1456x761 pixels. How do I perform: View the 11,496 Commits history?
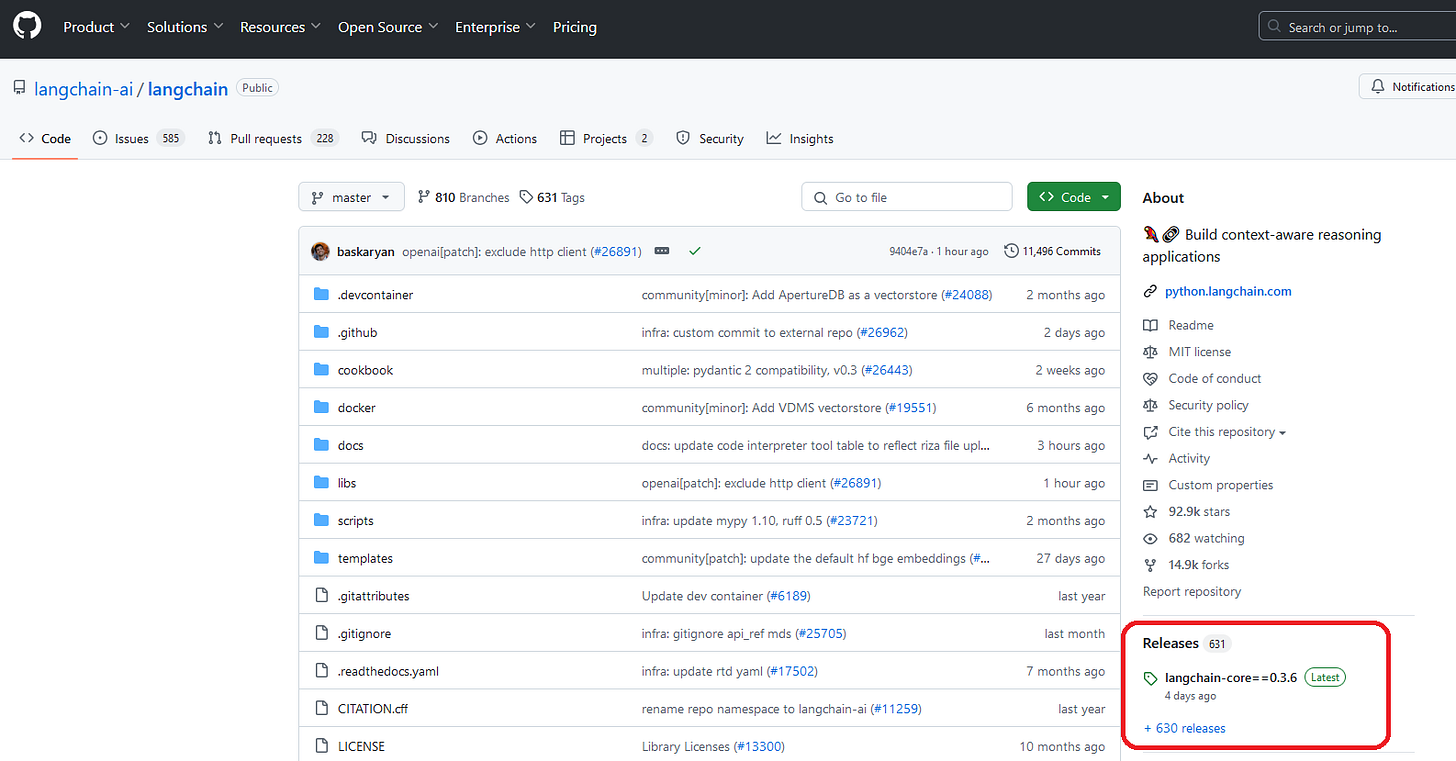pos(1053,251)
